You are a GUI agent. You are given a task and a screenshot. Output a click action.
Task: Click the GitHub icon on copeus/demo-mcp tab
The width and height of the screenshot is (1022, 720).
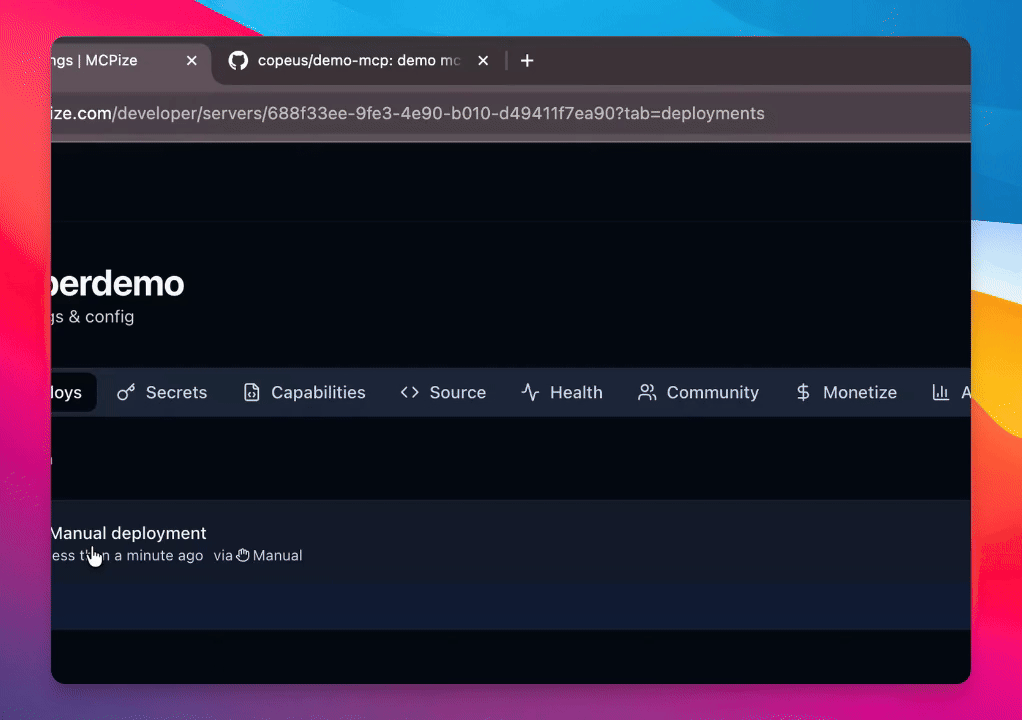click(238, 61)
